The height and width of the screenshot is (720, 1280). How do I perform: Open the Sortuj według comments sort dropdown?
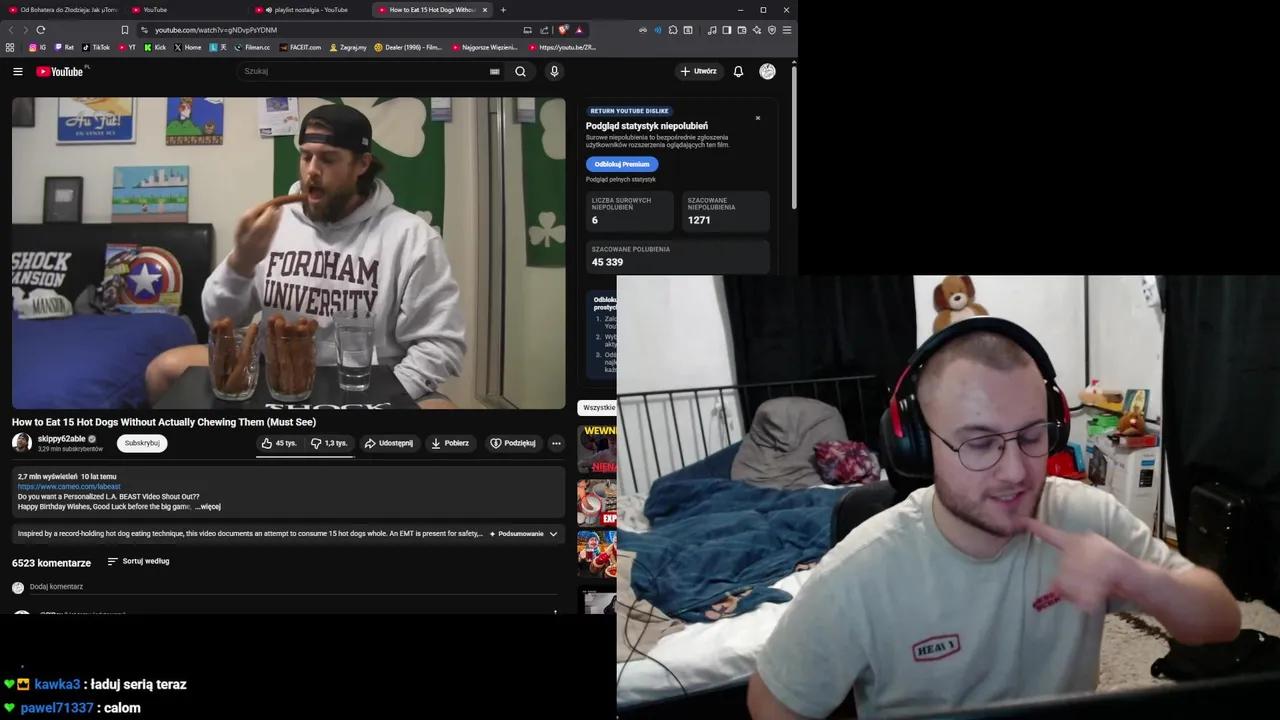point(138,561)
